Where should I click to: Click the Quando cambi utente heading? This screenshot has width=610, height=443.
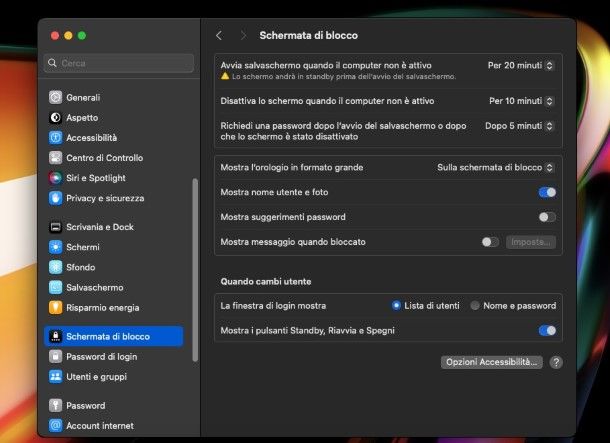266,282
